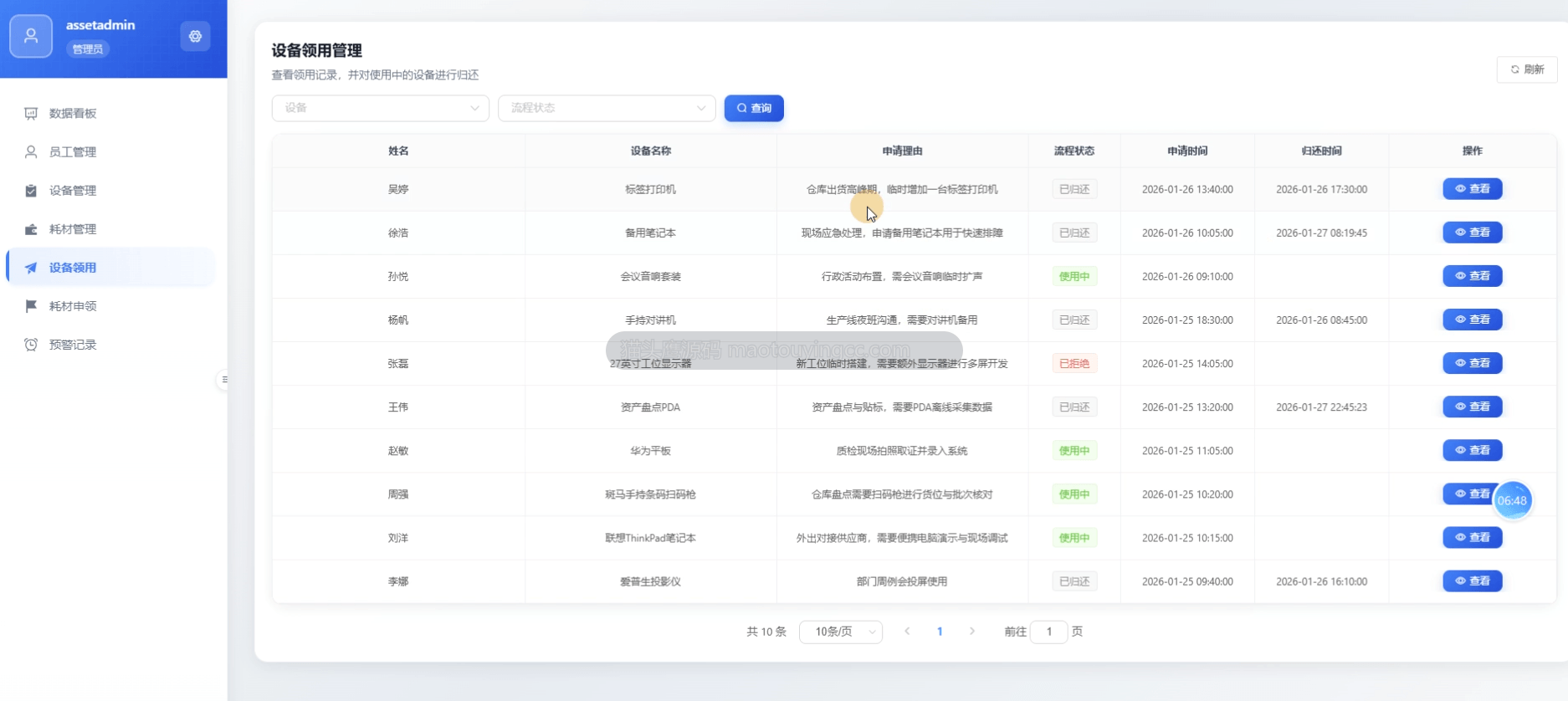Click the 流程状态 column header
1568x701 pixels.
[1074, 151]
